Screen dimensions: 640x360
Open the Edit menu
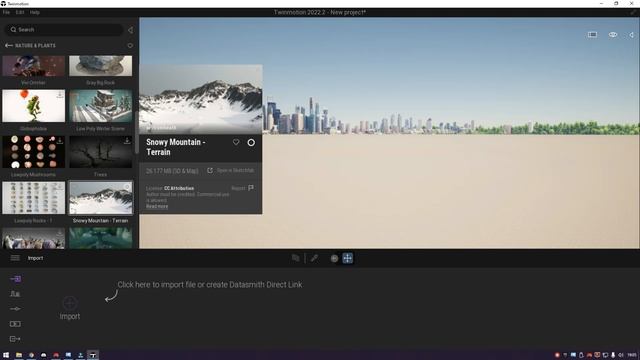20,12
